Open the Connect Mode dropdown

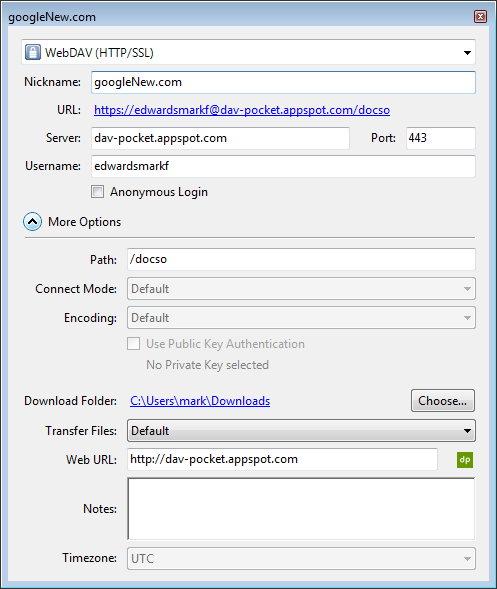[x=301, y=288]
